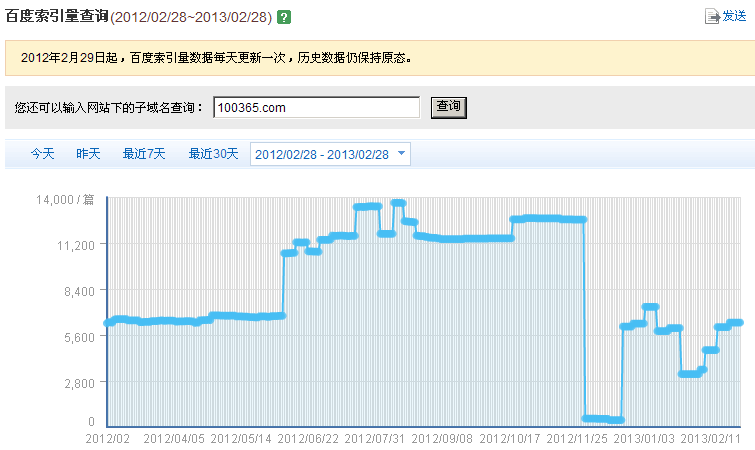The height and width of the screenshot is (450, 755).
Task: Click the yellow notice about 2012年2月29日起
Action: pos(379,58)
